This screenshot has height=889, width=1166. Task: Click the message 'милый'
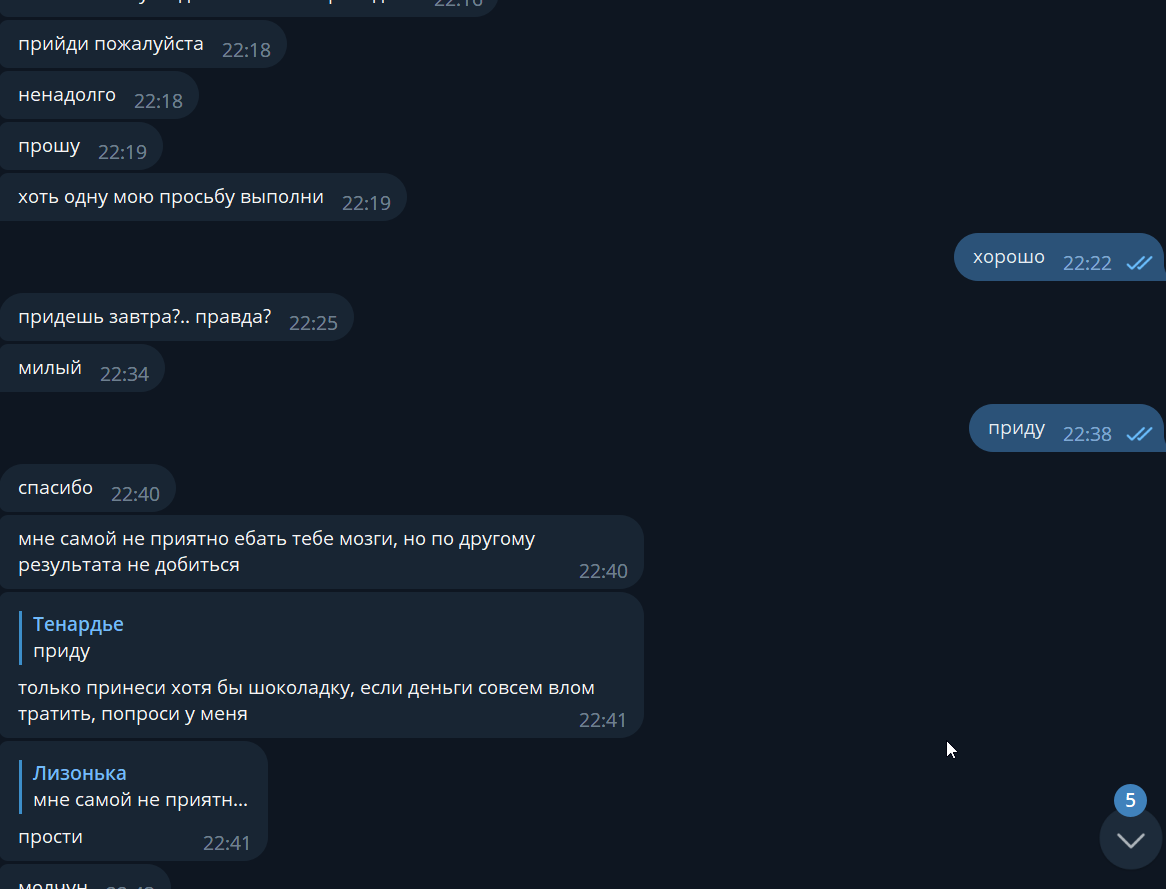pos(50,368)
